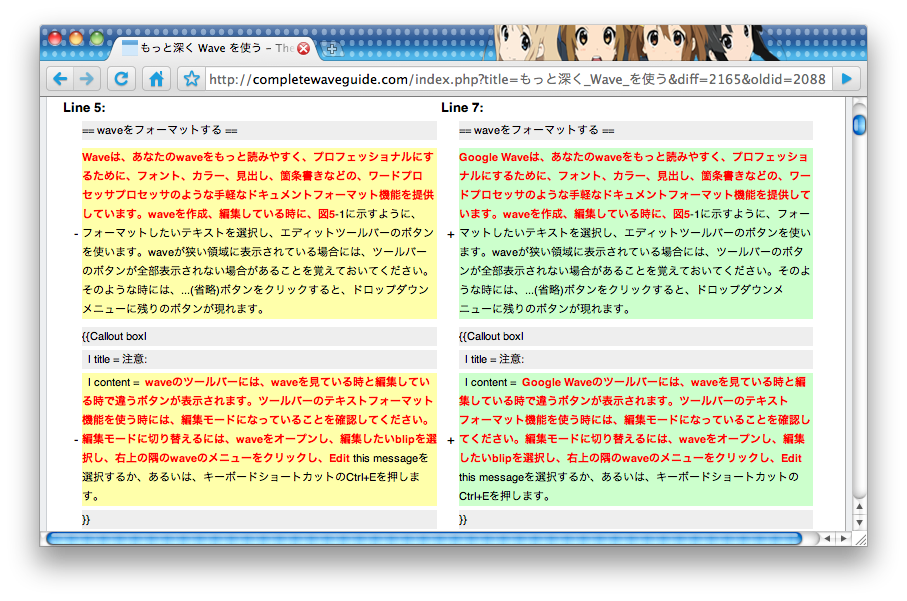Close the browser window with the red button
This screenshot has width=907, height=601.
[55, 39]
